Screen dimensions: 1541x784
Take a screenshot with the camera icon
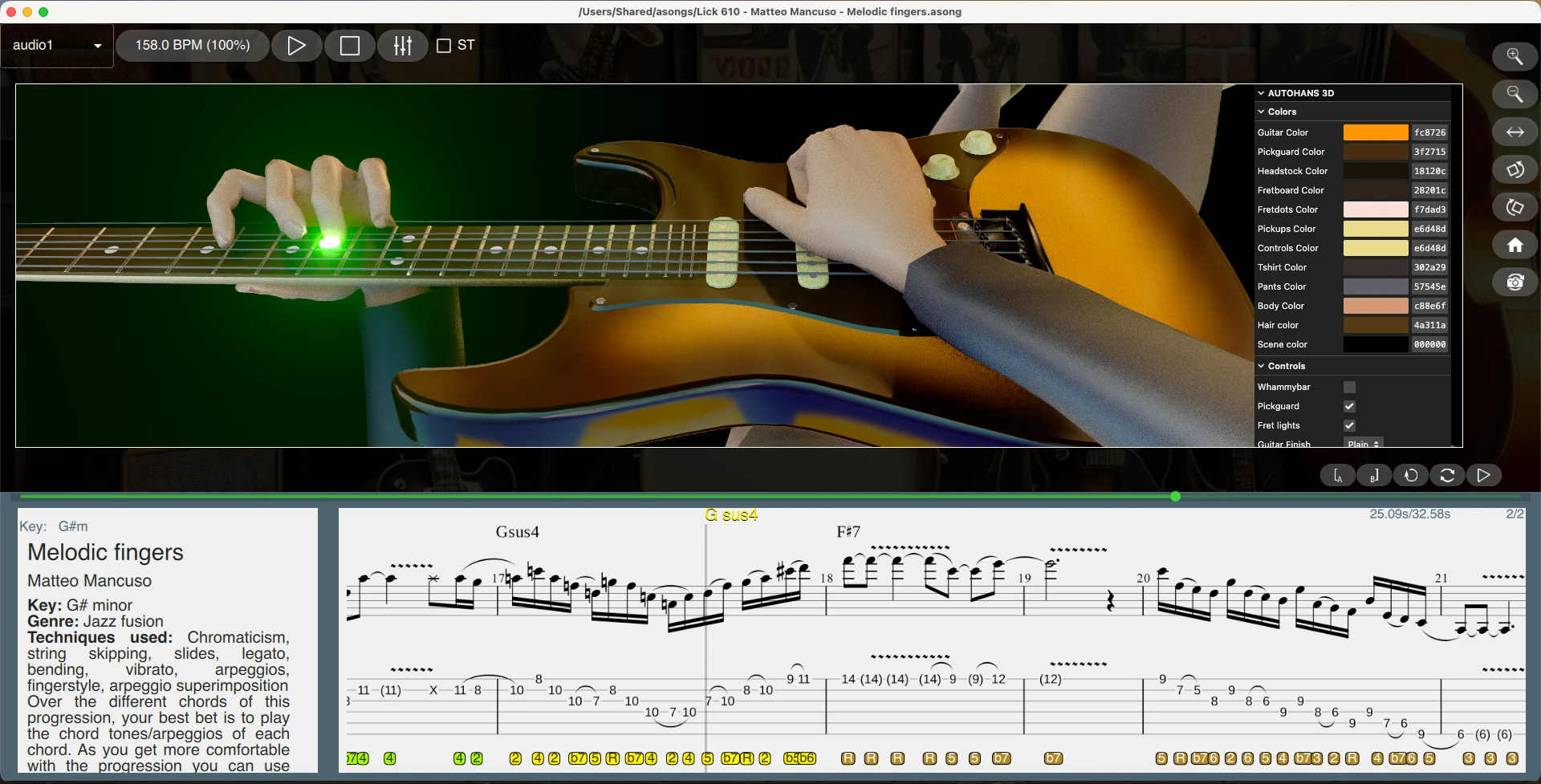click(x=1516, y=282)
